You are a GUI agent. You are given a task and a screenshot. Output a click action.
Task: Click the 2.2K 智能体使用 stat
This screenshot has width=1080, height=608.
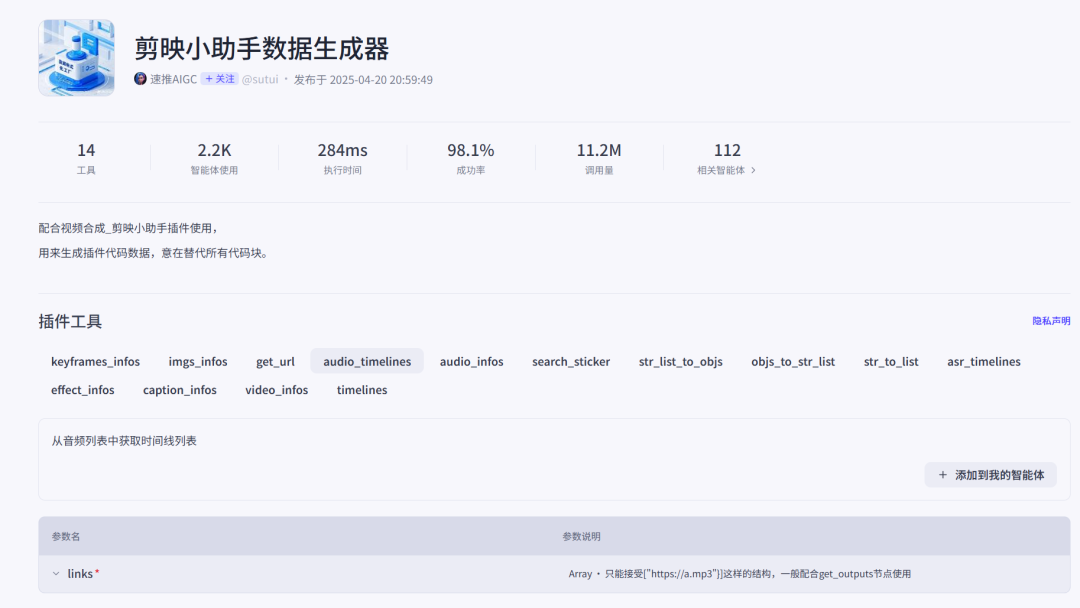pos(214,158)
